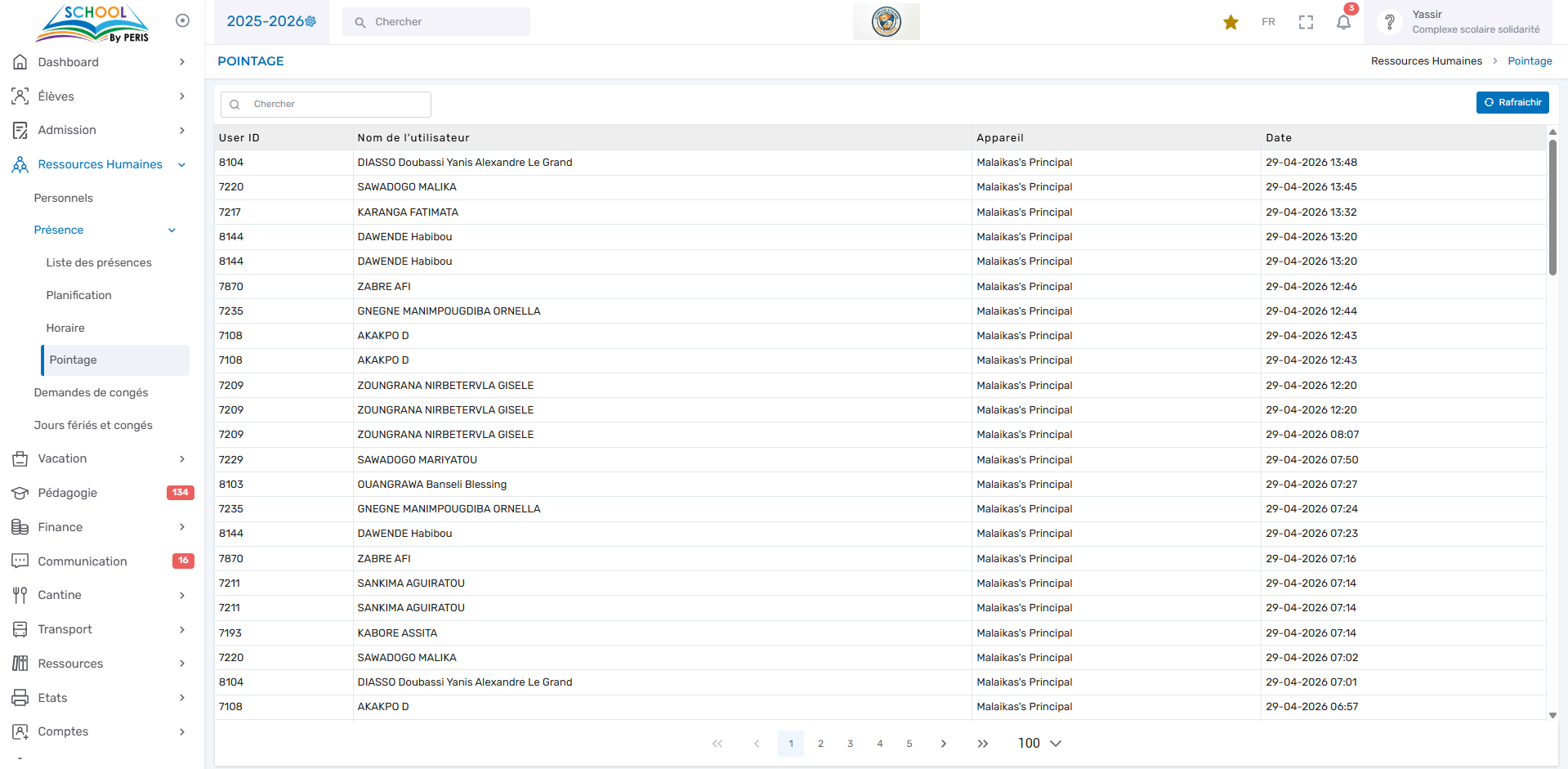Open the 2025-2026 school year selector
This screenshot has width=1568, height=769.
(x=271, y=21)
